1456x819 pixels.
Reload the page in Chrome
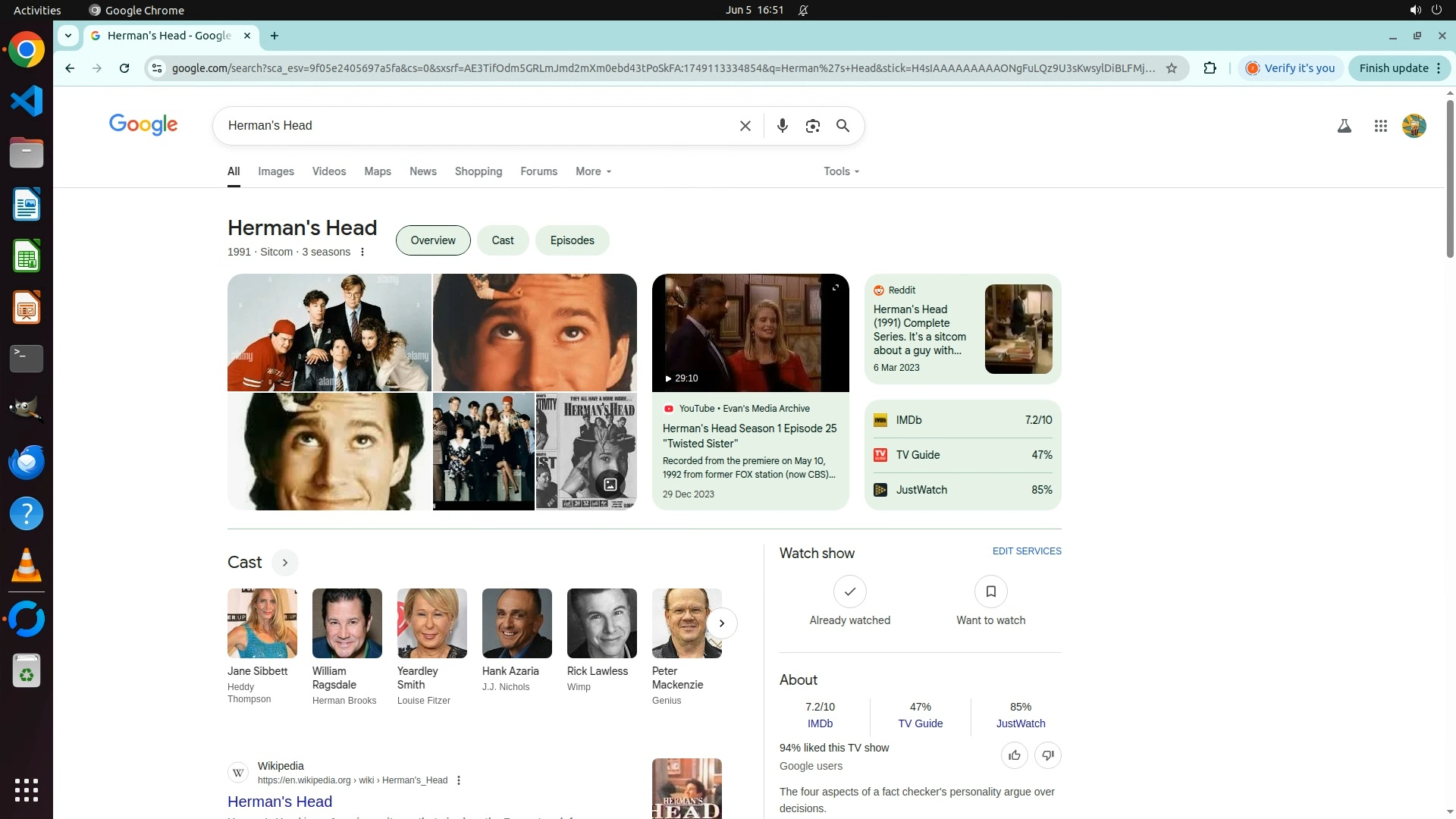tap(124, 68)
